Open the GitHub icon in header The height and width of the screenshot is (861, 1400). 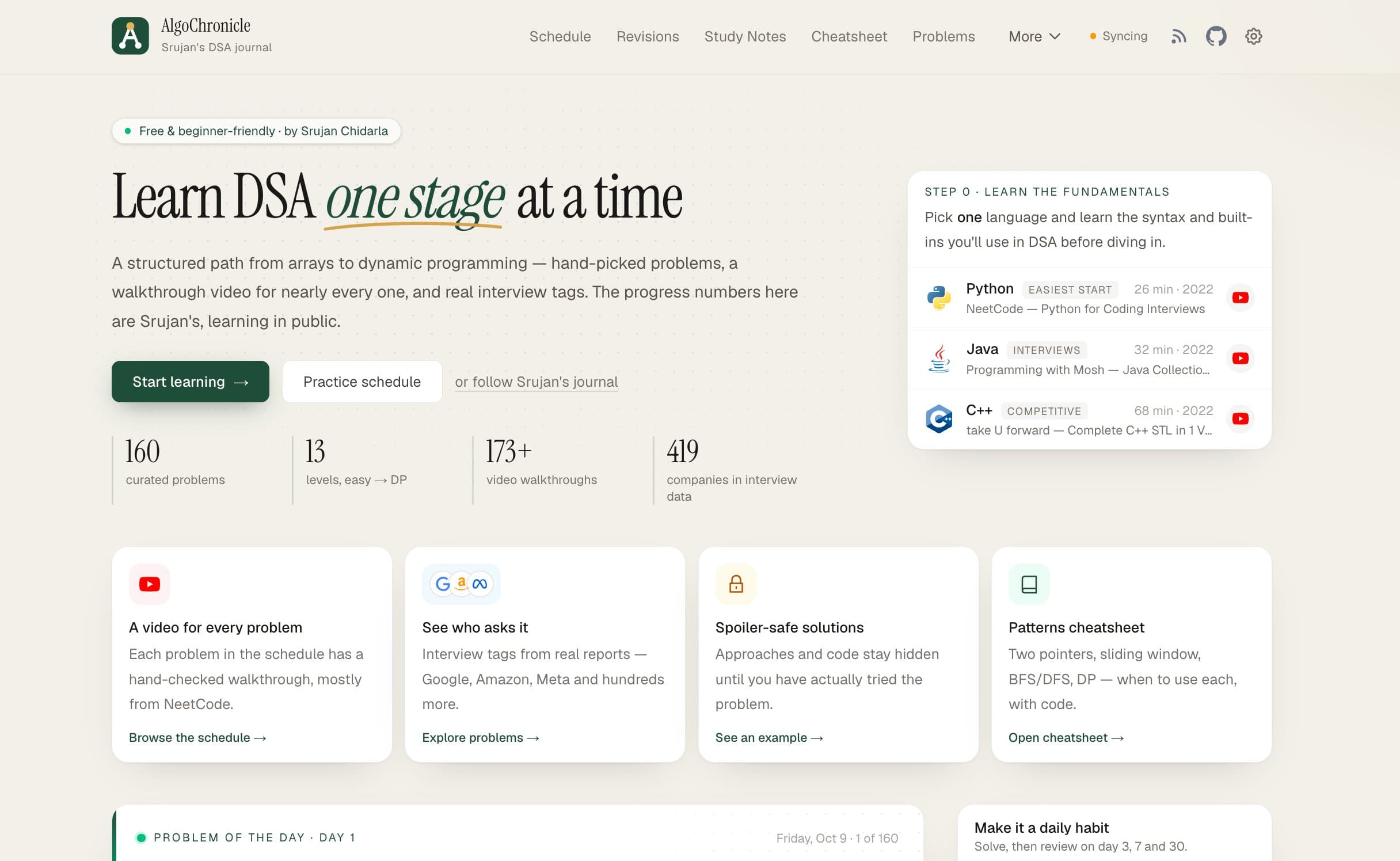click(x=1216, y=36)
